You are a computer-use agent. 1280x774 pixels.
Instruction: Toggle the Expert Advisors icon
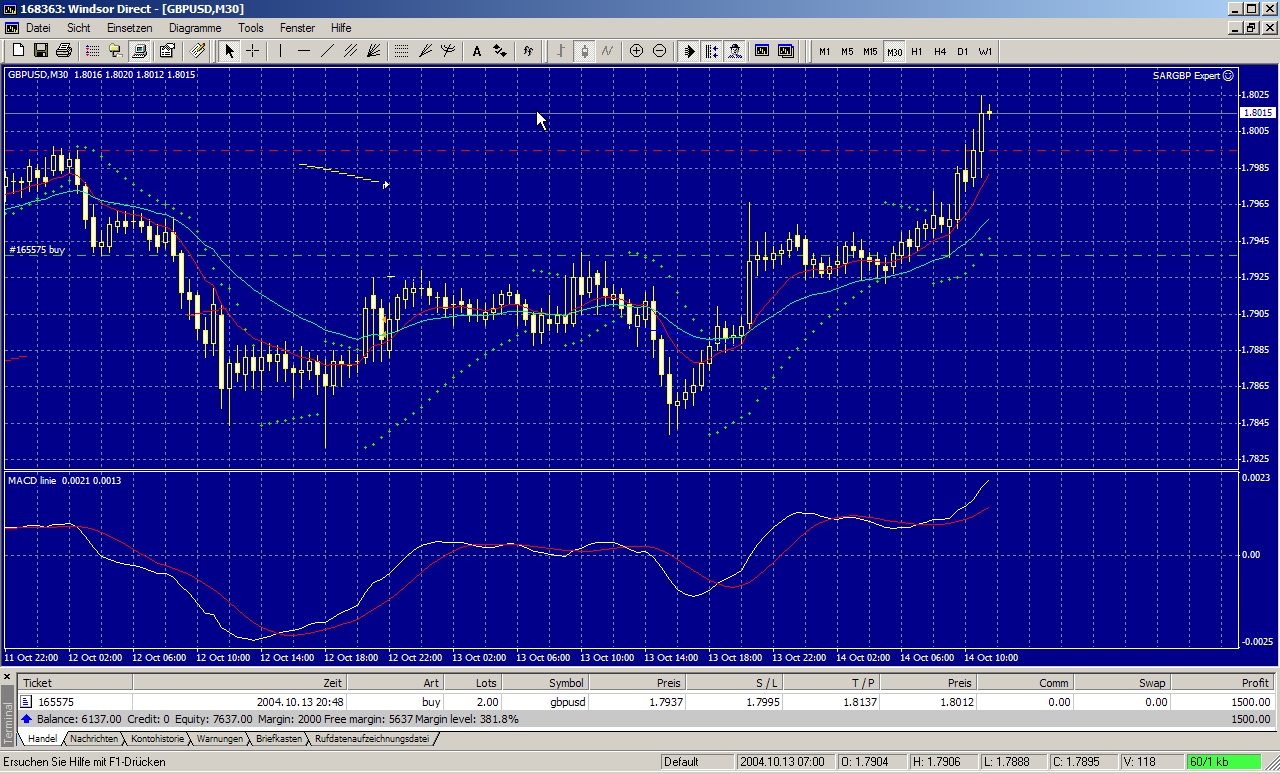pyautogui.click(x=735, y=51)
